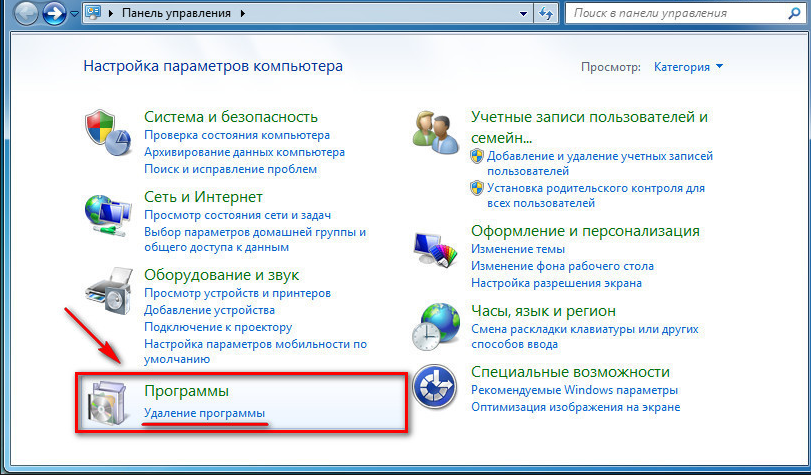Viewport: 811px width, 475px height.
Task: Open Удаление программы link
Action: pyautogui.click(x=204, y=413)
